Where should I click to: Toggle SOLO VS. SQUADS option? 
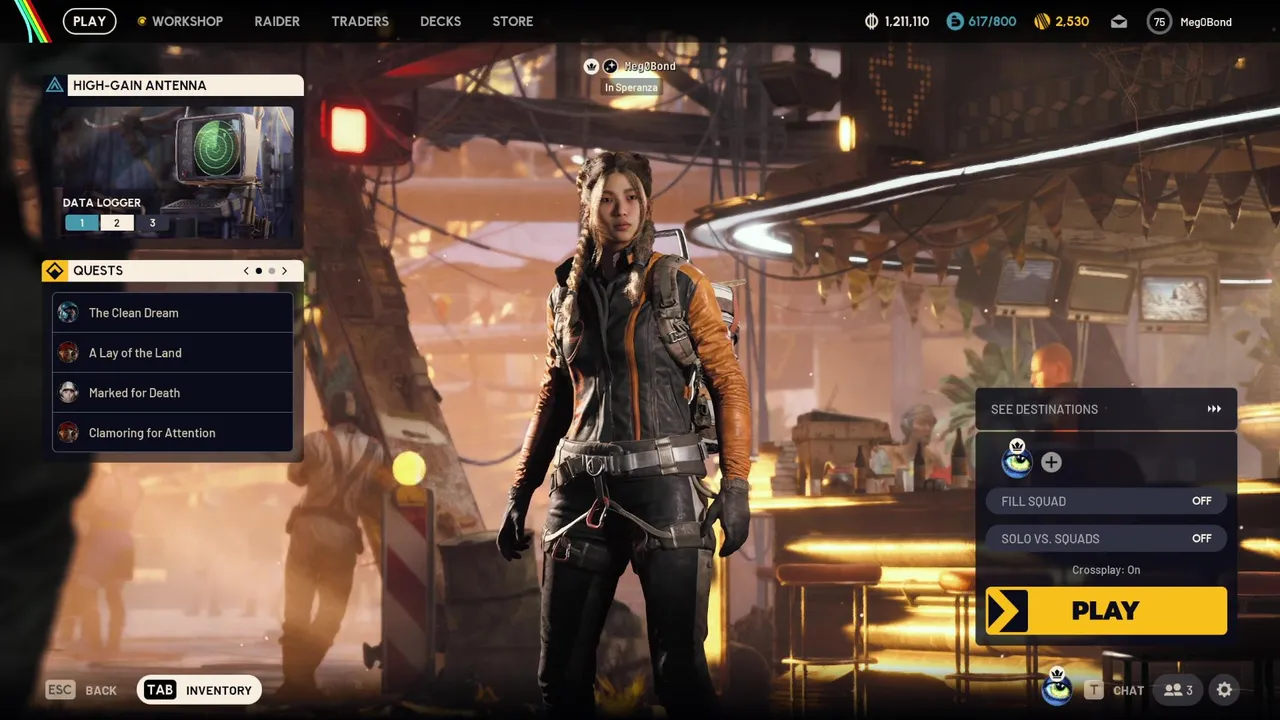[1106, 538]
